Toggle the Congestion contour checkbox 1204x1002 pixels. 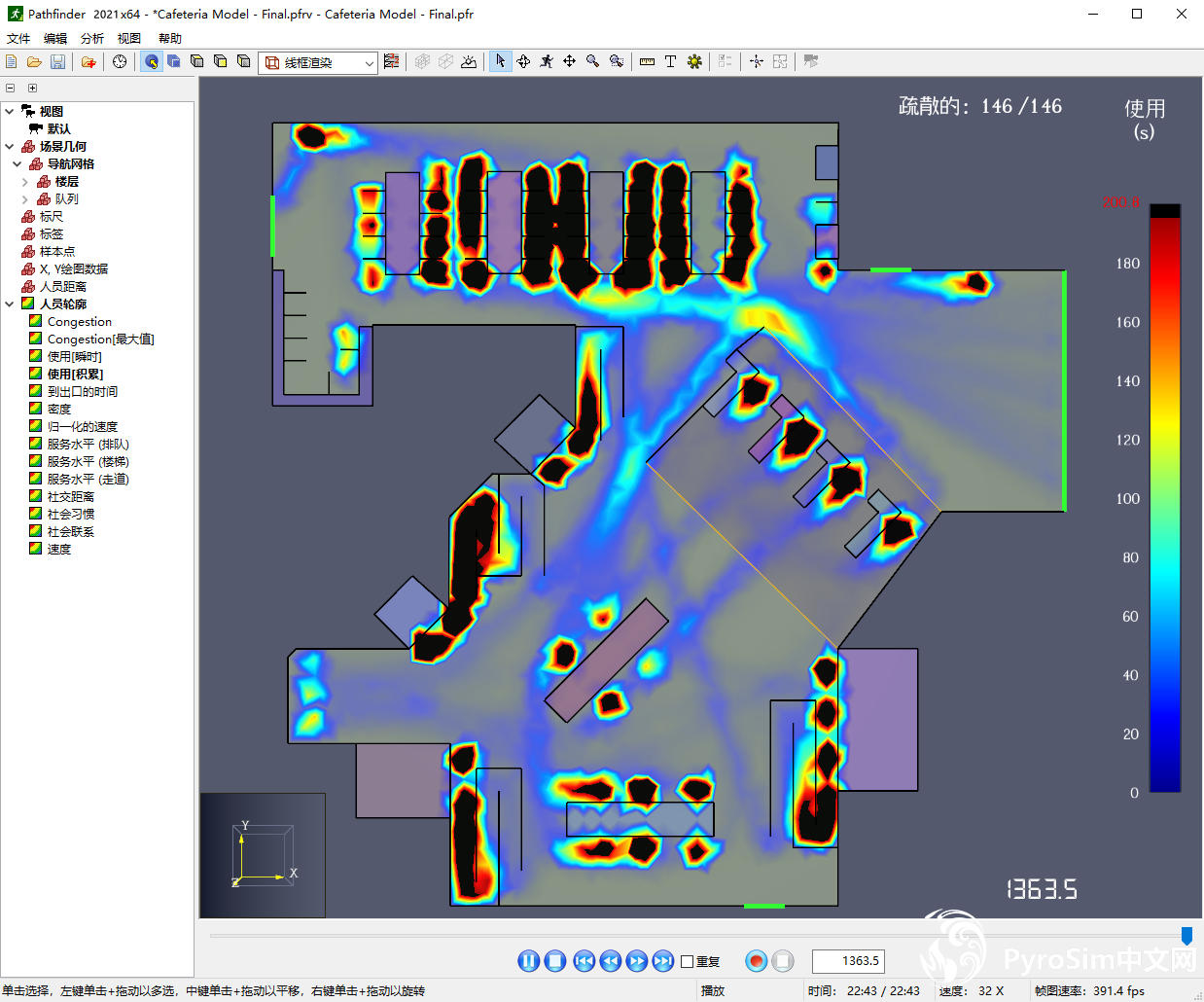tap(35, 321)
